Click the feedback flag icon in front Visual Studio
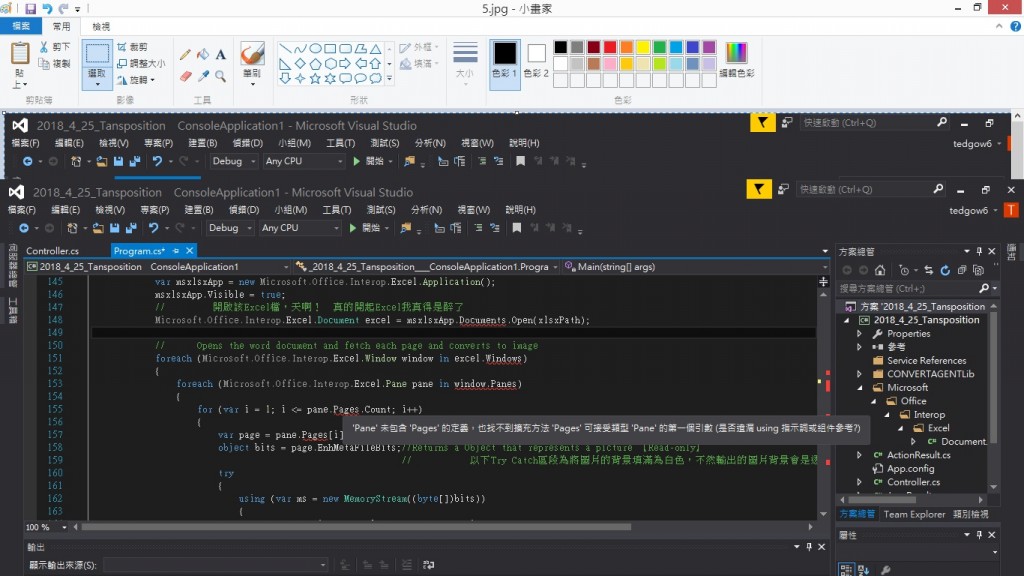Image resolution: width=1024 pixels, height=576 pixels. 758,189
